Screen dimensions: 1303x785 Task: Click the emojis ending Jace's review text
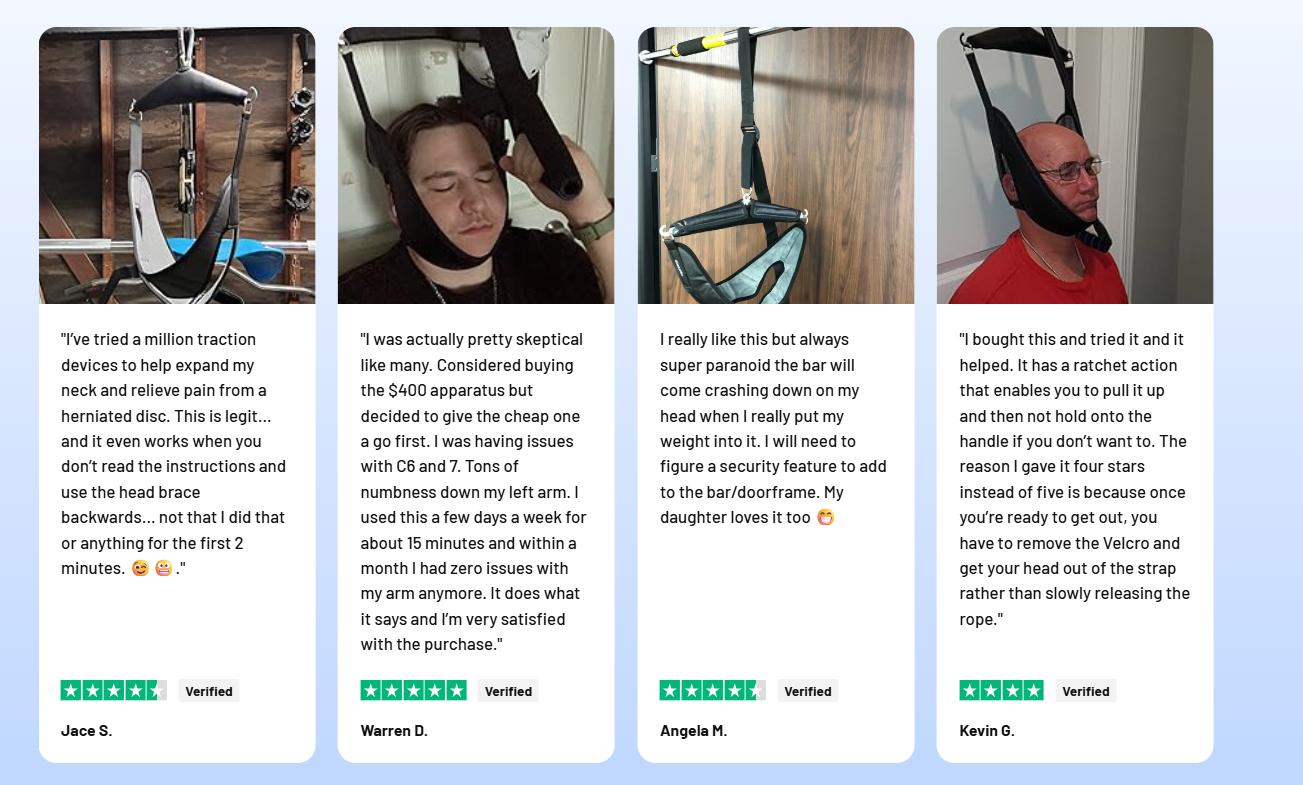(152, 569)
